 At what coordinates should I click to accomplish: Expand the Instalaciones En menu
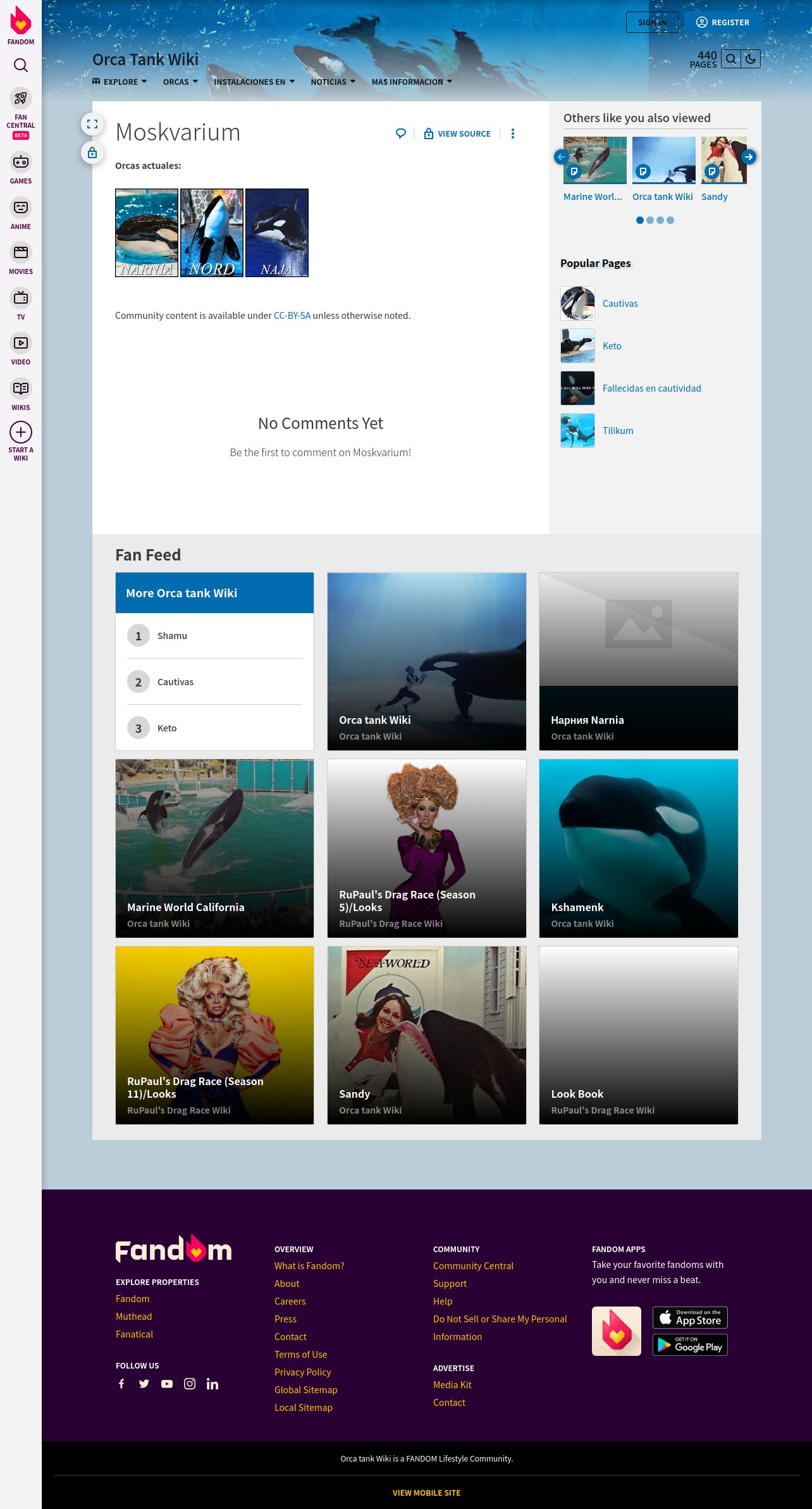[254, 82]
